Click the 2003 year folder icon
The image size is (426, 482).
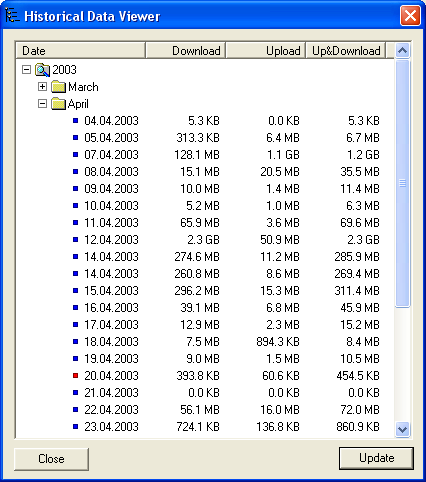[42, 70]
